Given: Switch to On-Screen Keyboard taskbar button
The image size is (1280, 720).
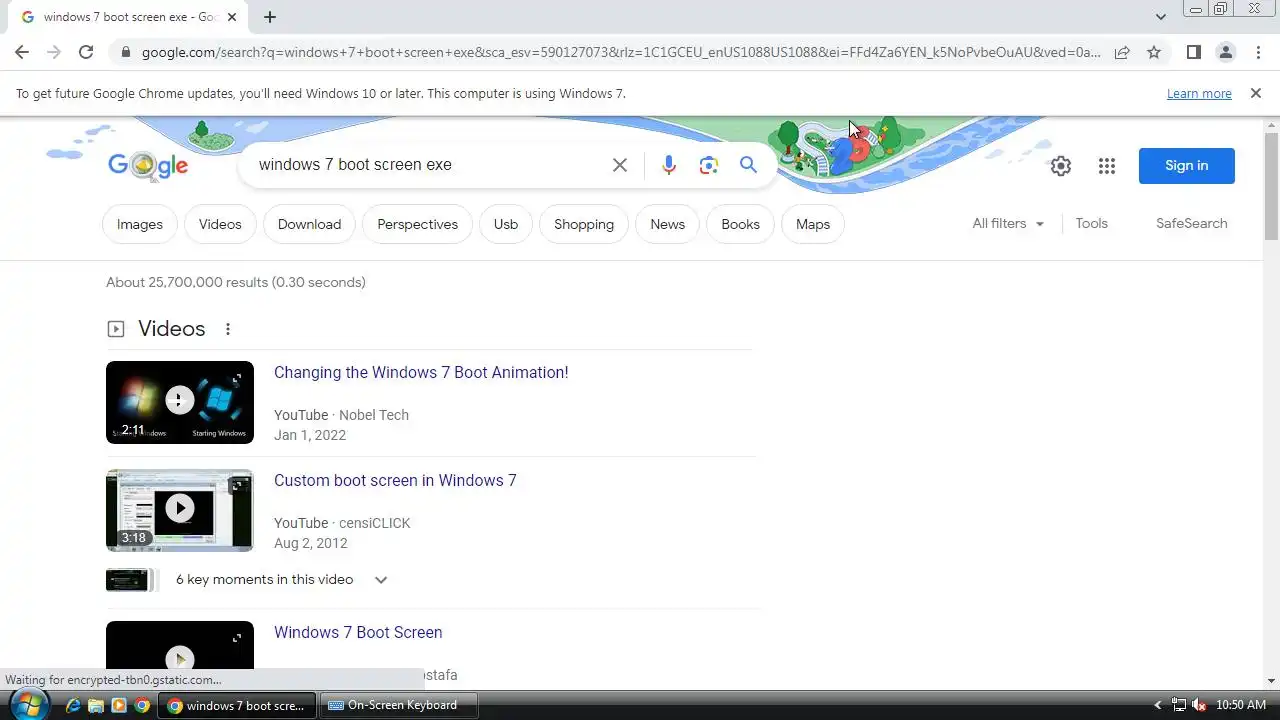Looking at the screenshot, I should (x=399, y=705).
